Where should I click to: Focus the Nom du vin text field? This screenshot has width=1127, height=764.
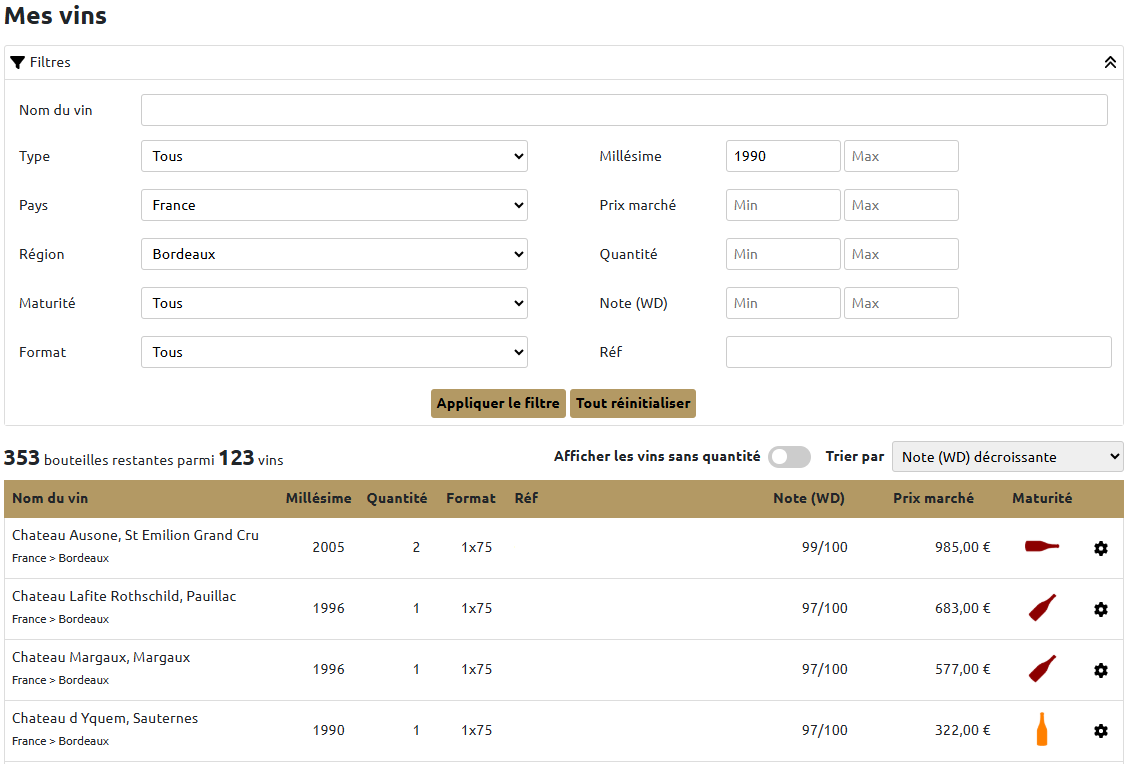[x=624, y=110]
